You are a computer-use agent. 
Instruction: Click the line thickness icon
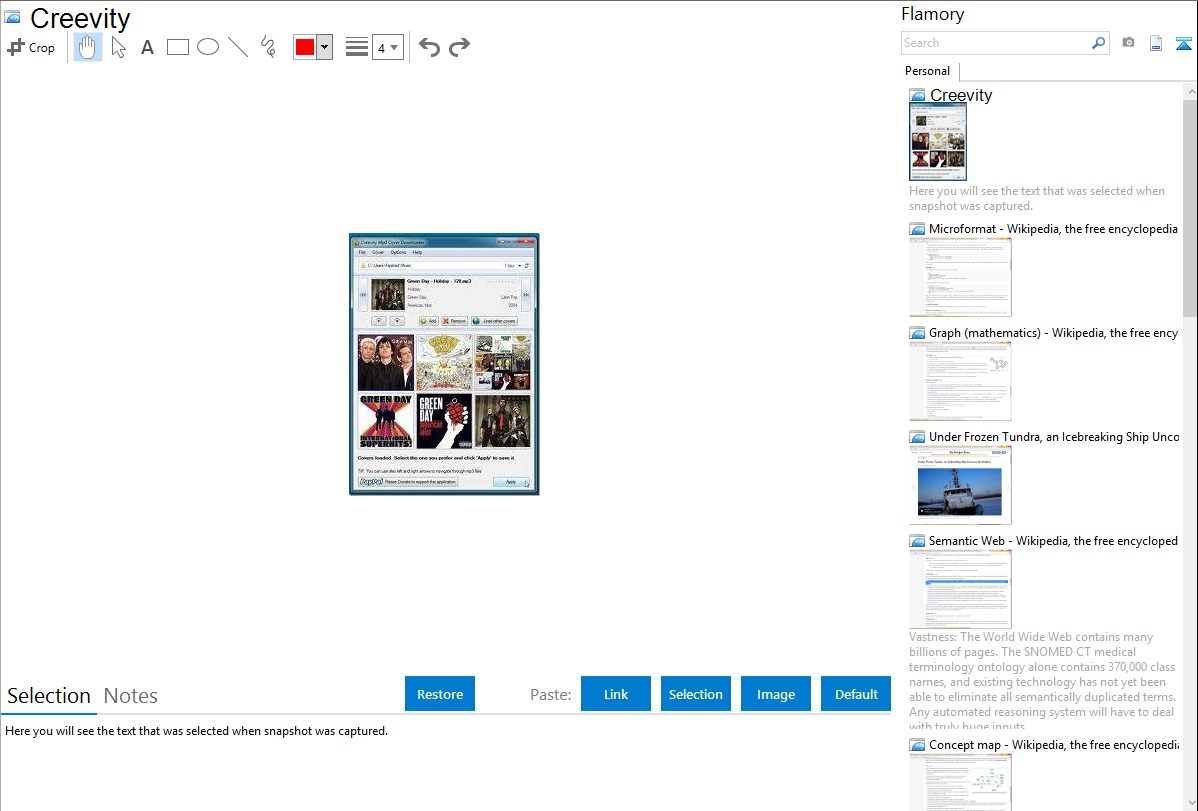click(357, 47)
